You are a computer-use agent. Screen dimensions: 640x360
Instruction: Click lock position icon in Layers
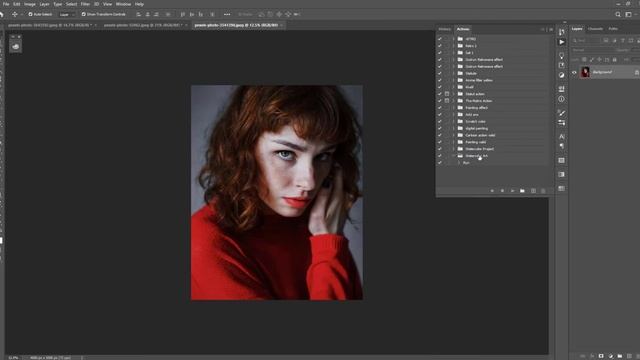click(600, 60)
